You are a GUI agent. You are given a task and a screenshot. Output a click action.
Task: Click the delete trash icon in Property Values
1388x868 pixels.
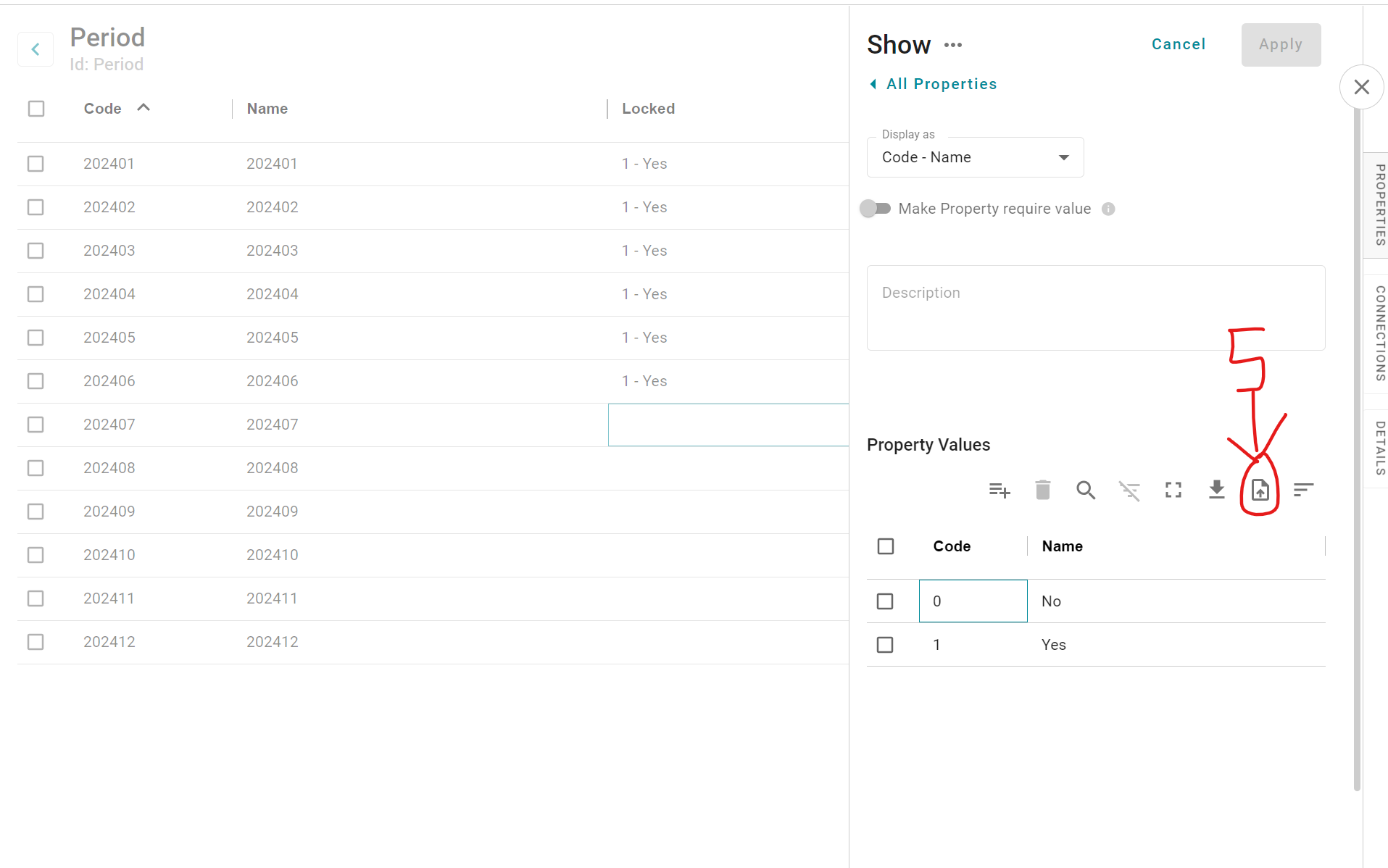click(x=1042, y=491)
